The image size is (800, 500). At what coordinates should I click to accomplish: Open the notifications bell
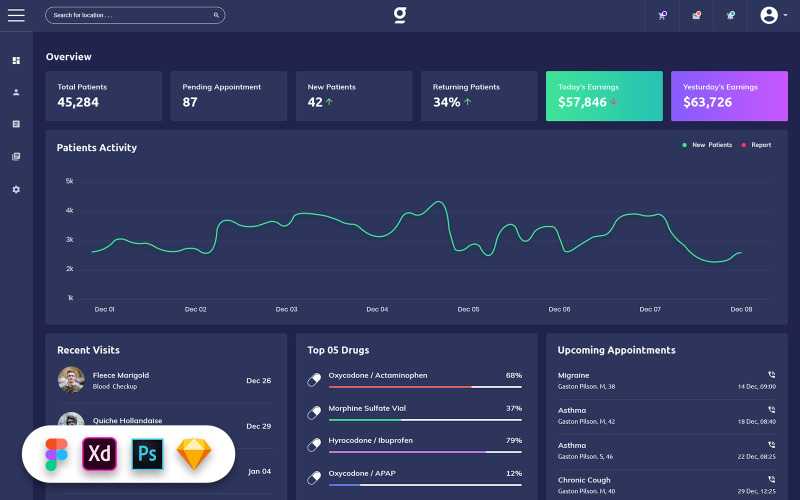(x=730, y=15)
